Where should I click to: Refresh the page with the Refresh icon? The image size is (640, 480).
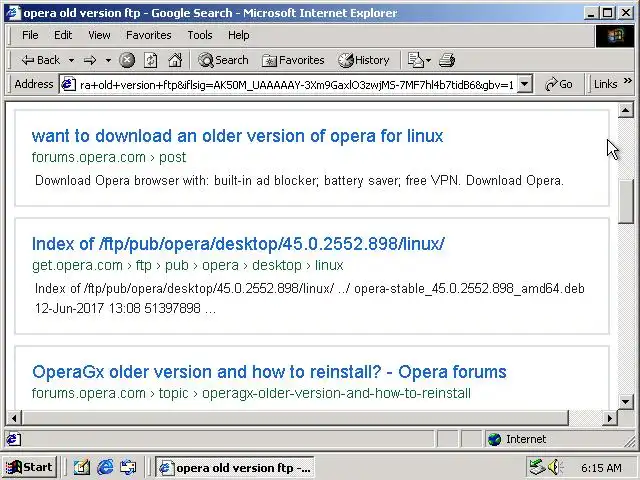[151, 60]
